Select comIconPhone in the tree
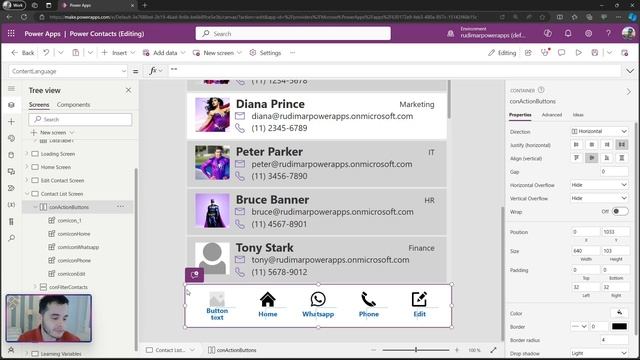 (x=74, y=260)
